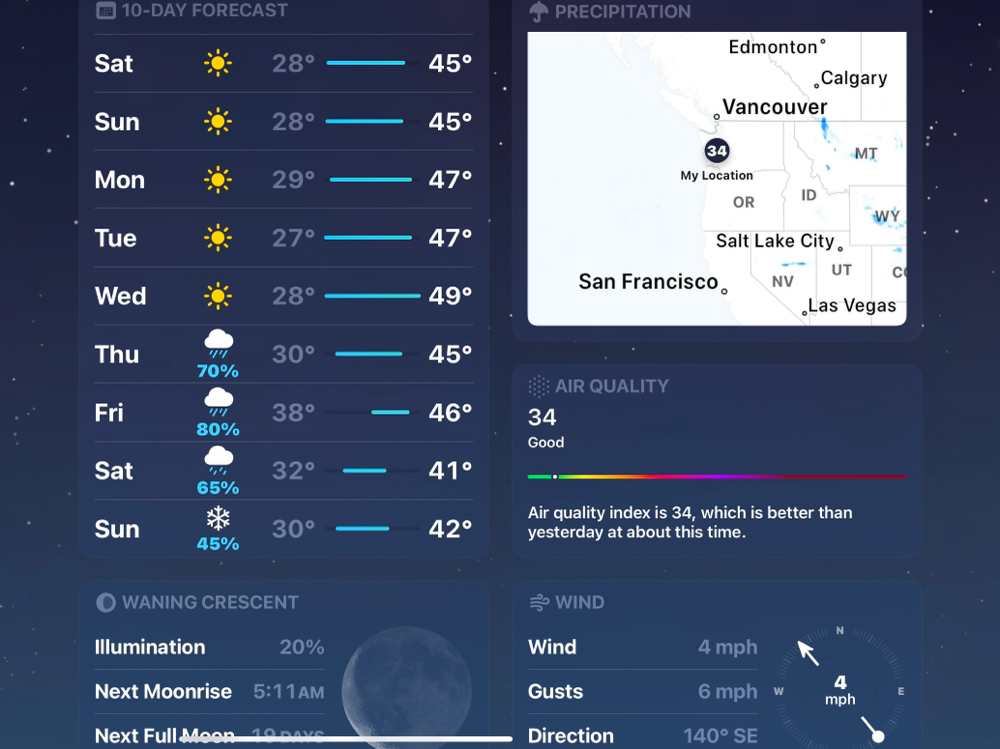Click the moon icon beside Waning Crescent
This screenshot has width=1000, height=749.
[105, 602]
